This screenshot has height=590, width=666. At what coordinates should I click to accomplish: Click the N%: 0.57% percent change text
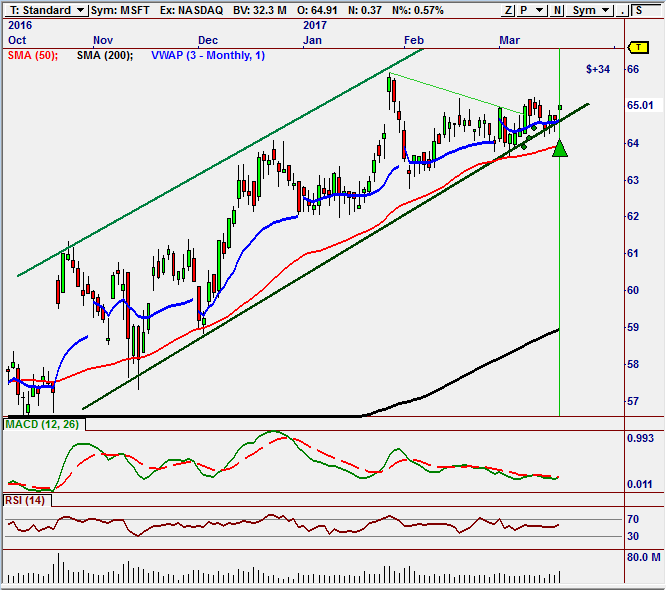point(418,10)
